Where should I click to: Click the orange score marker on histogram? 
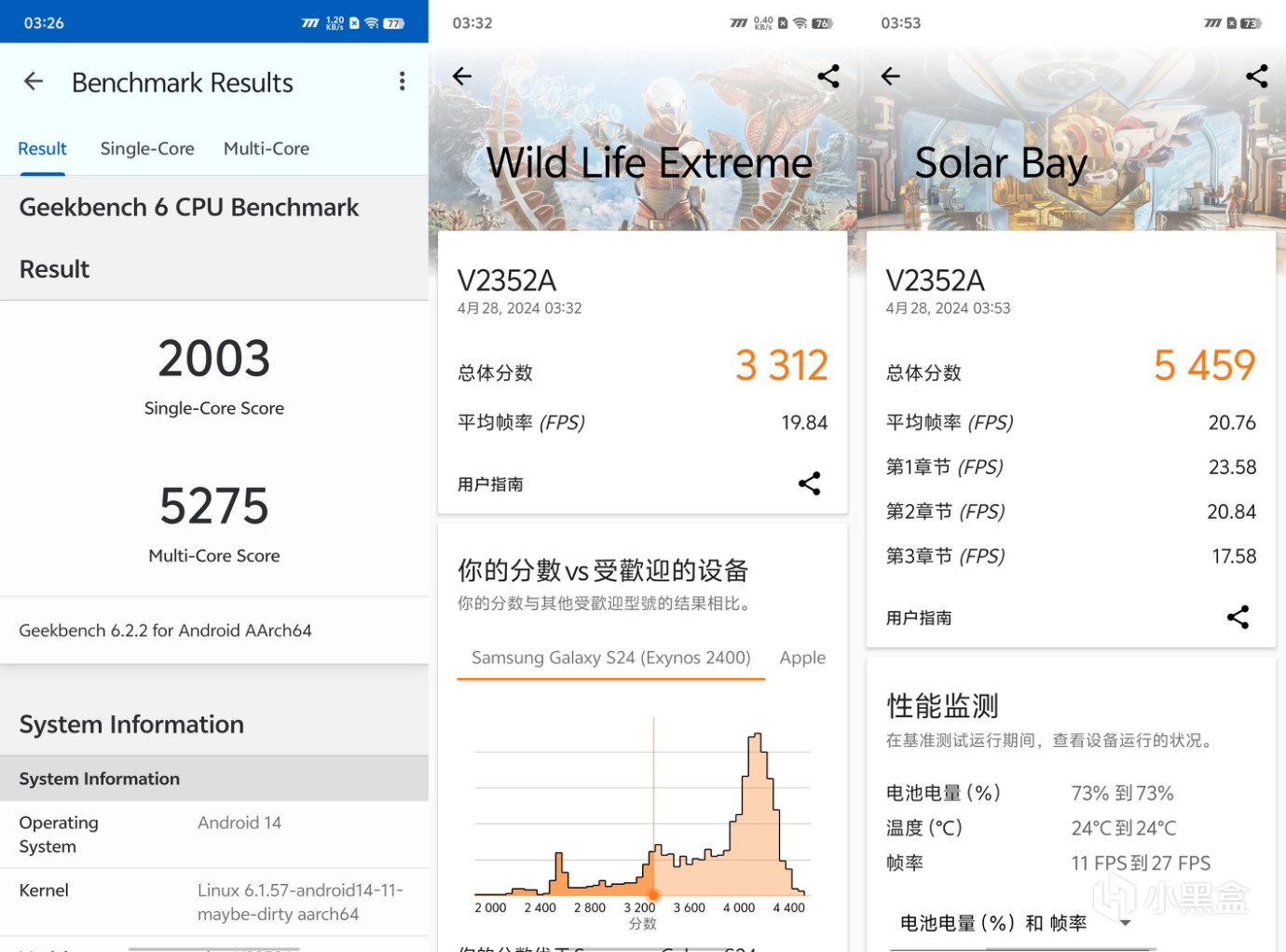pyautogui.click(x=653, y=895)
